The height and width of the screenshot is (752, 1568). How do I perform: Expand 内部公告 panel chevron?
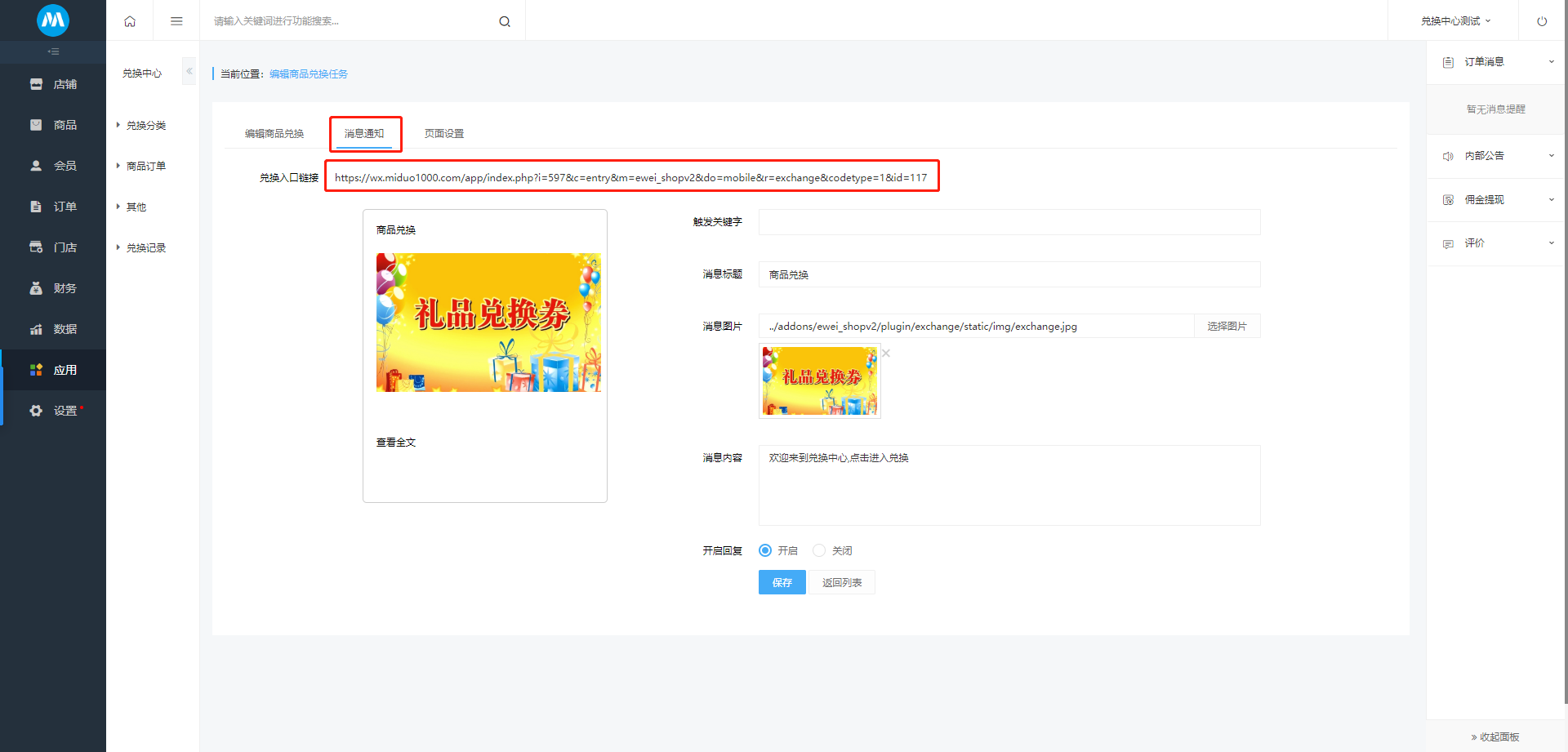(x=1552, y=156)
